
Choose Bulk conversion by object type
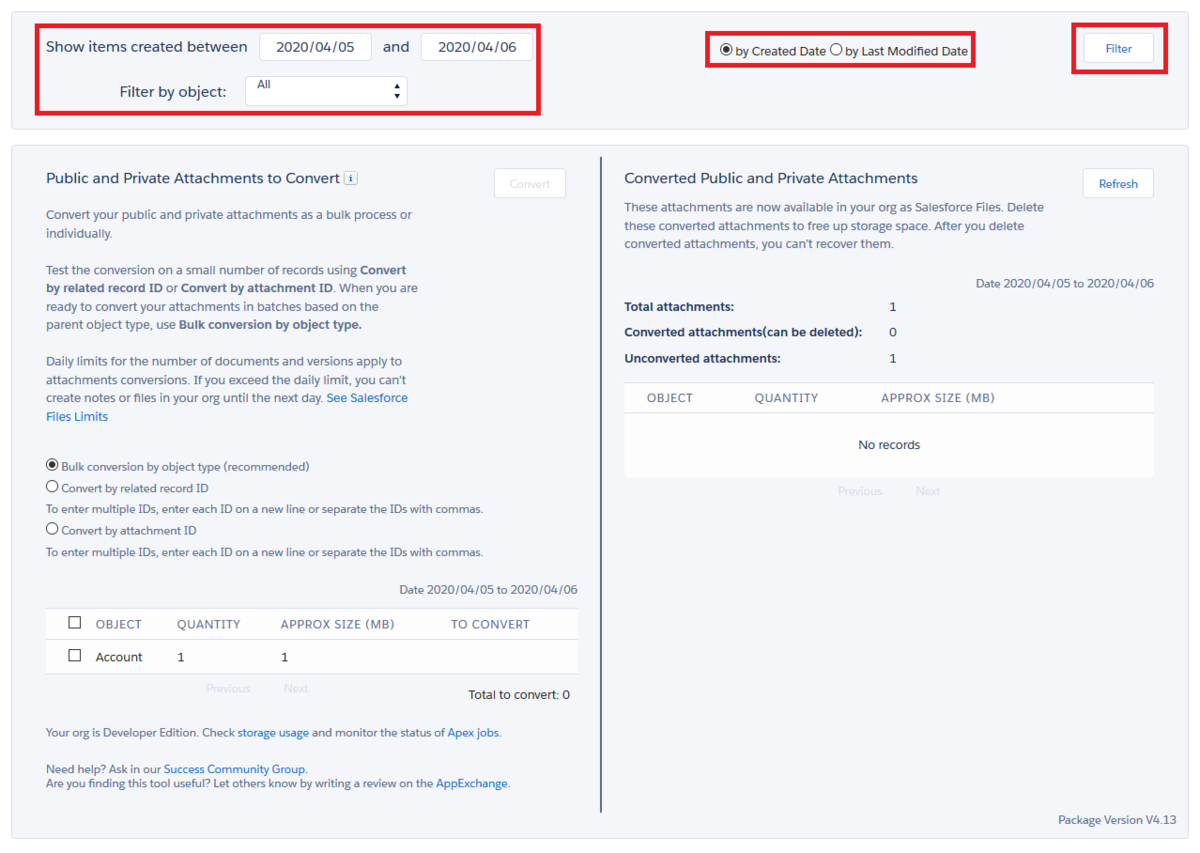pyautogui.click(x=52, y=465)
